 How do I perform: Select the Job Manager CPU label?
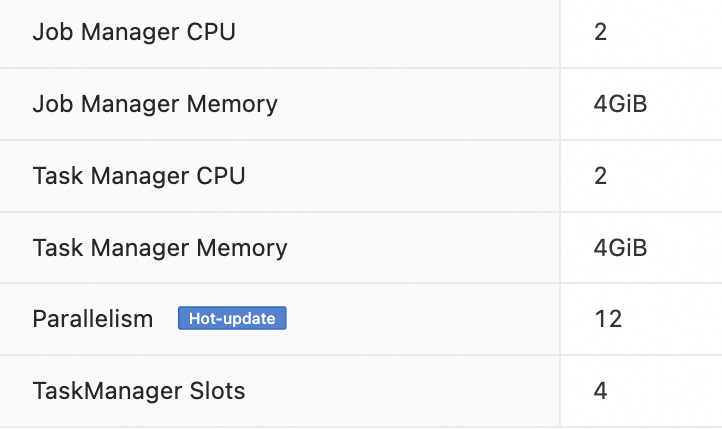(x=134, y=32)
